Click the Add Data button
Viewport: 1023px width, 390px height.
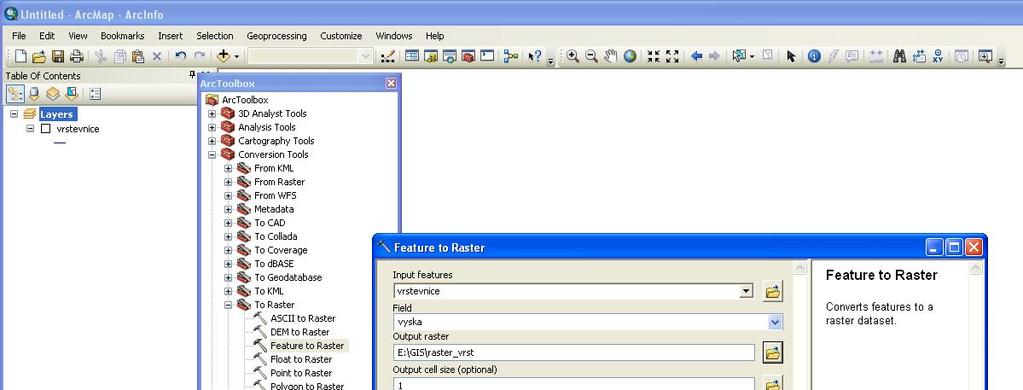(x=224, y=57)
